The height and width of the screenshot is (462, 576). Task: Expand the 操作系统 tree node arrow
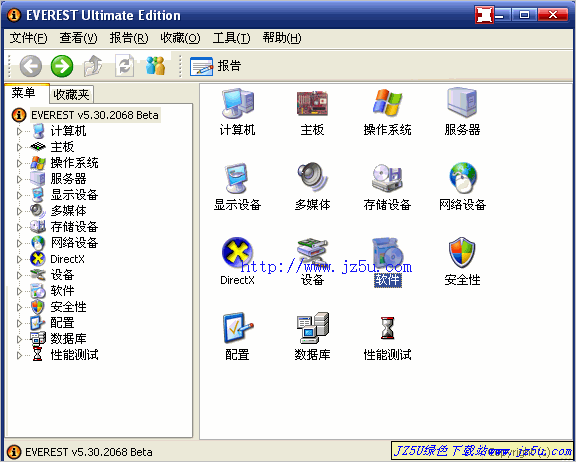tap(19, 163)
